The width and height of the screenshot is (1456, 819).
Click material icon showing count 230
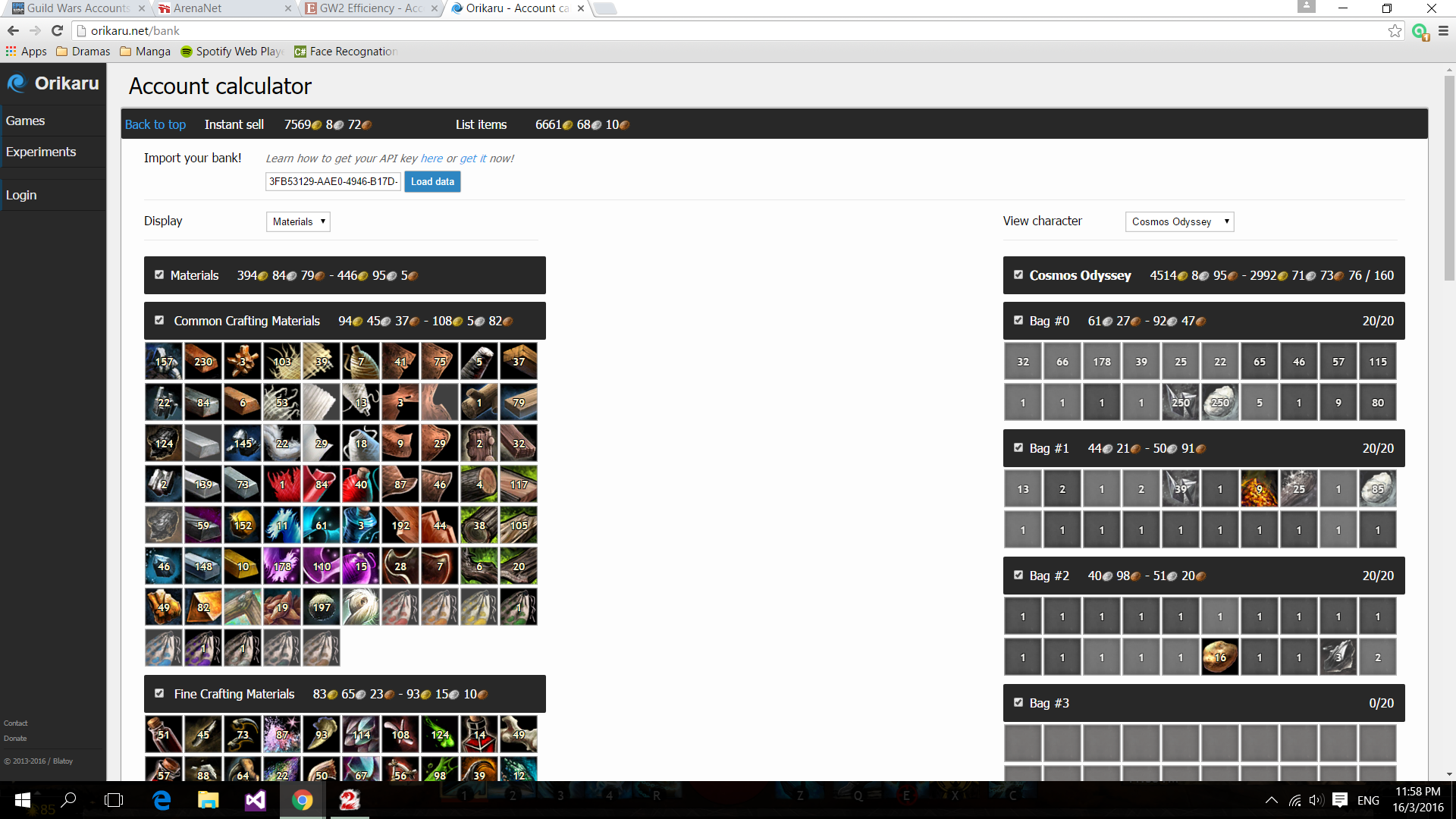point(203,361)
